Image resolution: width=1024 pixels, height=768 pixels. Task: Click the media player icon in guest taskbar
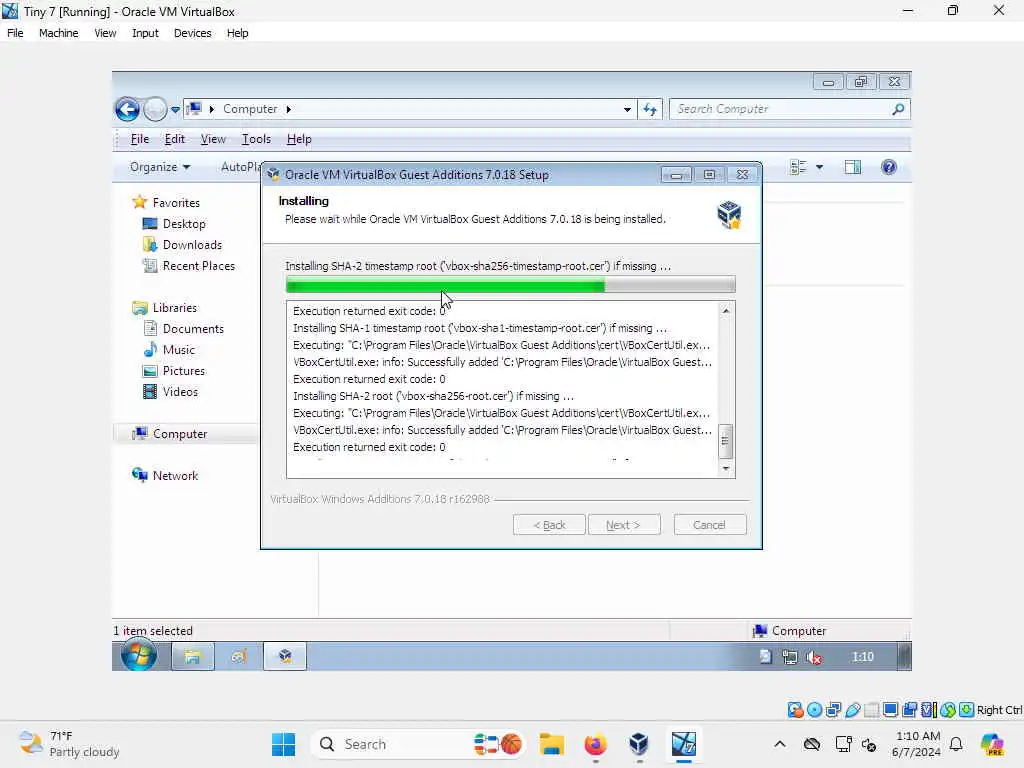tap(239, 656)
